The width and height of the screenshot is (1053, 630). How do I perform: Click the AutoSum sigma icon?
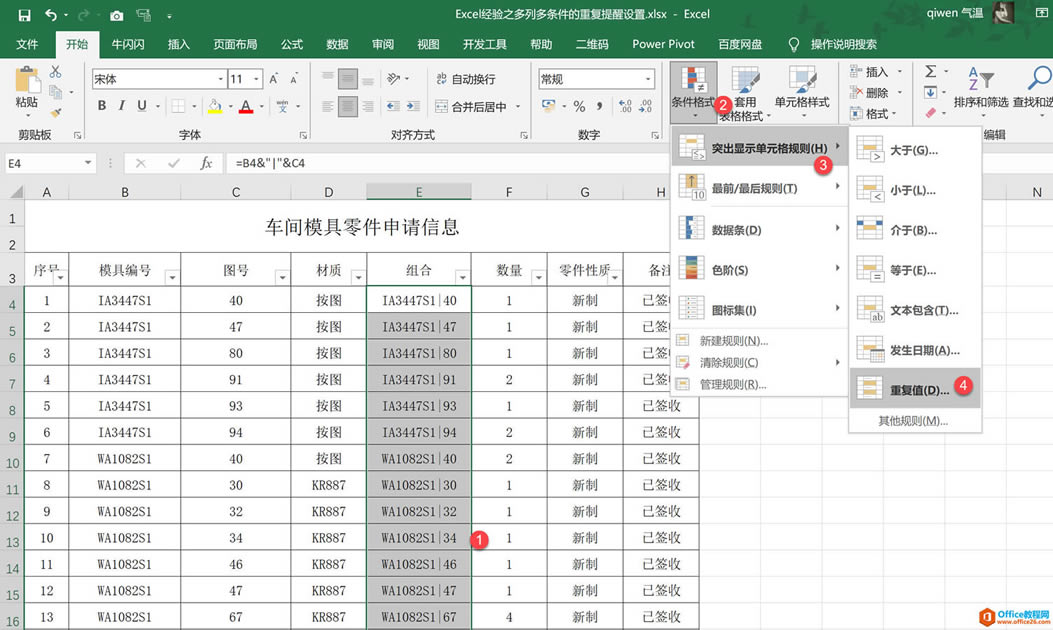pos(931,71)
